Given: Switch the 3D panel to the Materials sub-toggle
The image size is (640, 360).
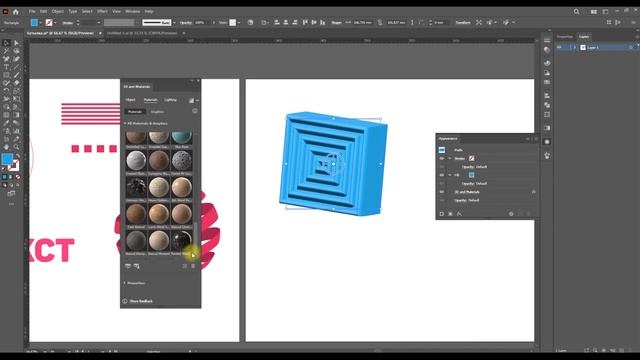Looking at the screenshot, I should (135, 112).
